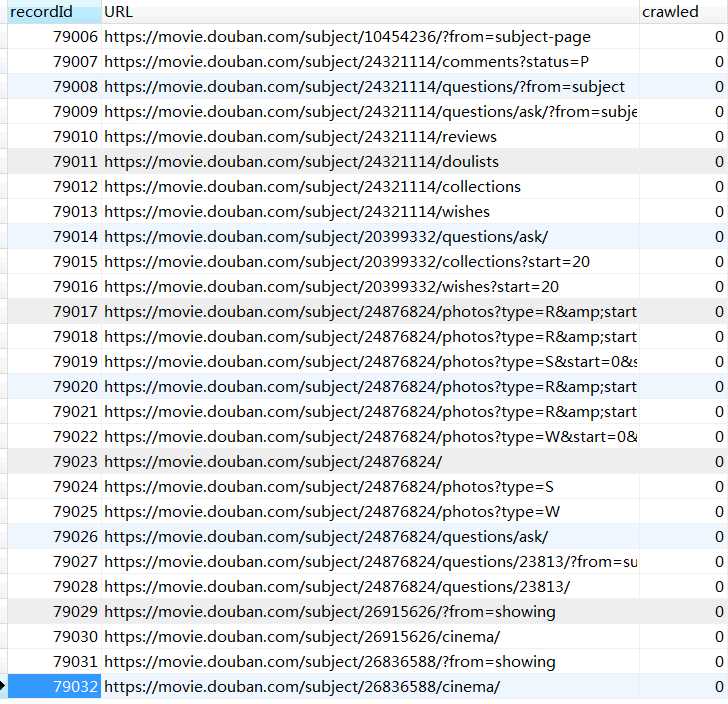Click URL ending 24876824/questions/23813/

click(337, 587)
